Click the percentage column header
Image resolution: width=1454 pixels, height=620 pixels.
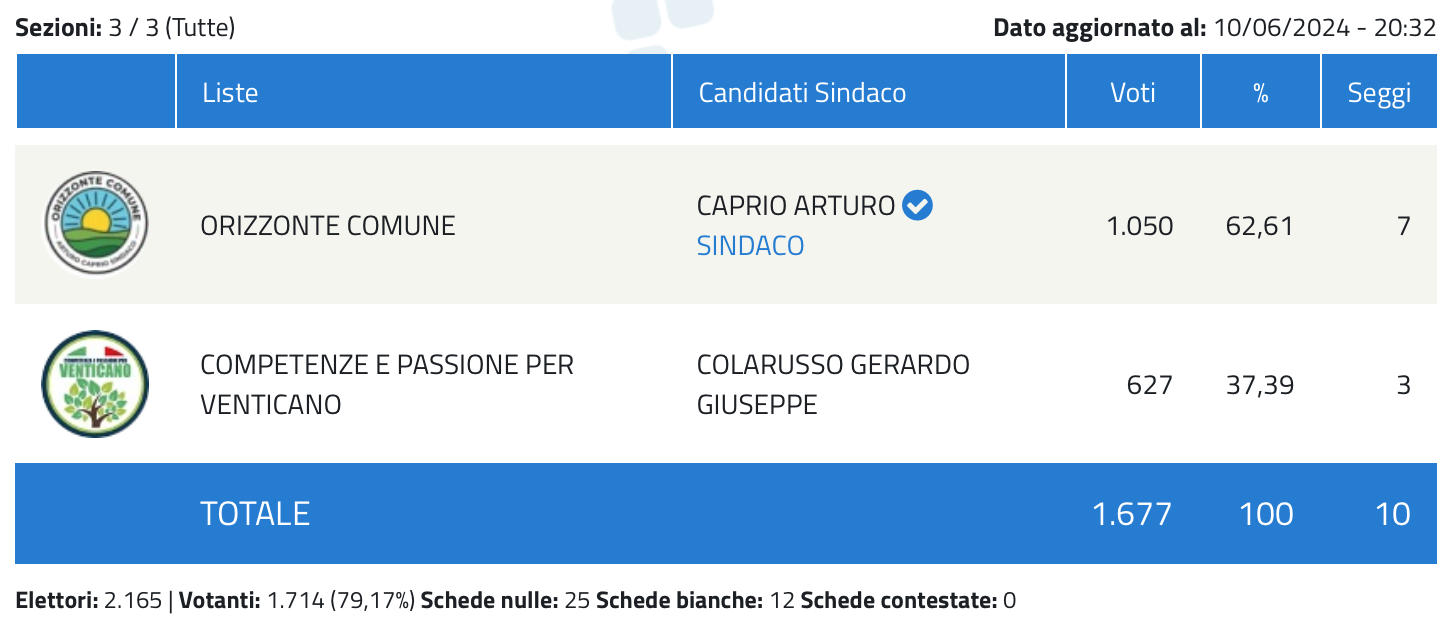[x=1261, y=92]
